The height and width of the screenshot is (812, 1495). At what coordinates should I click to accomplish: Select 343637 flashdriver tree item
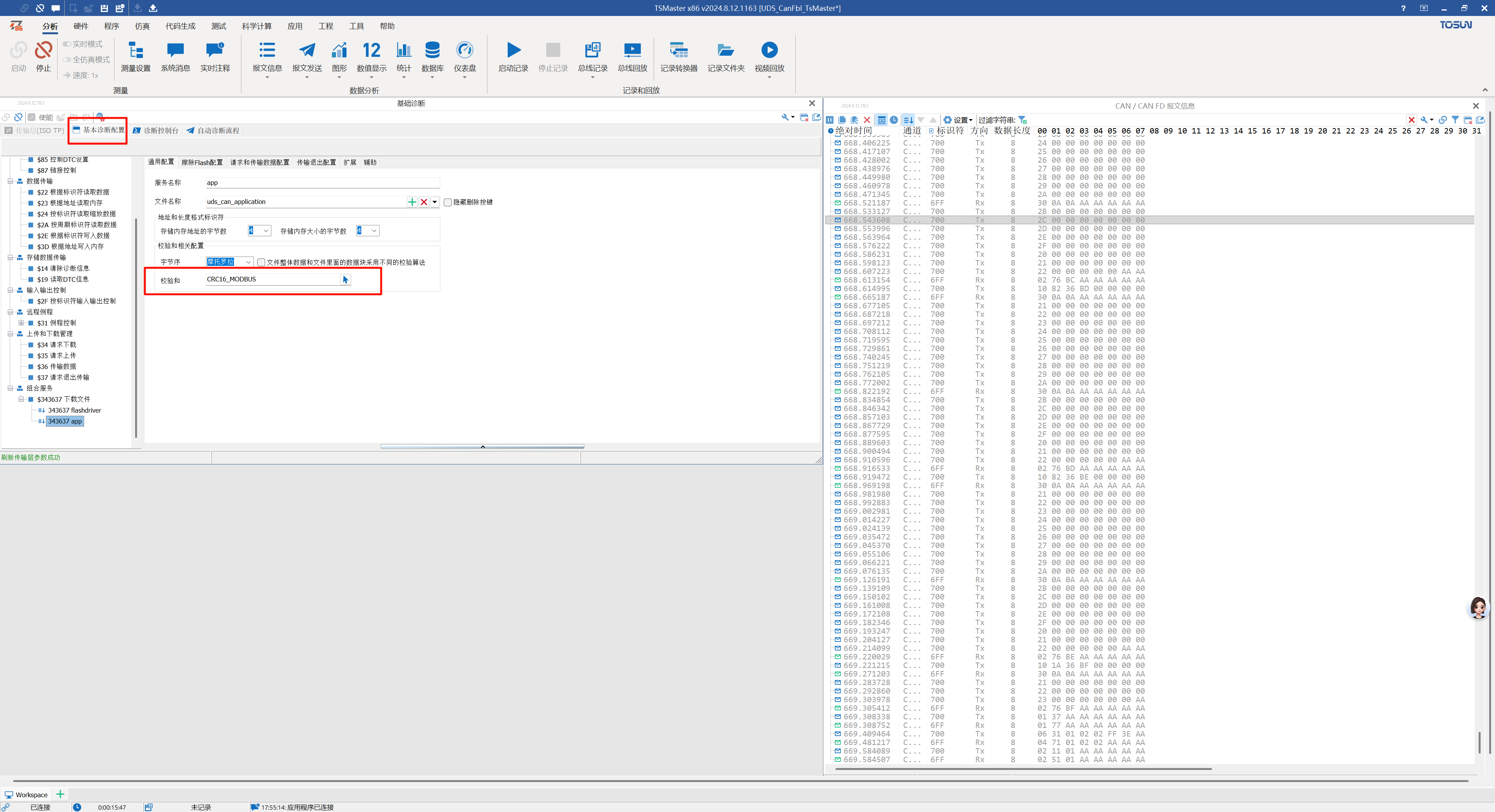[x=74, y=410]
